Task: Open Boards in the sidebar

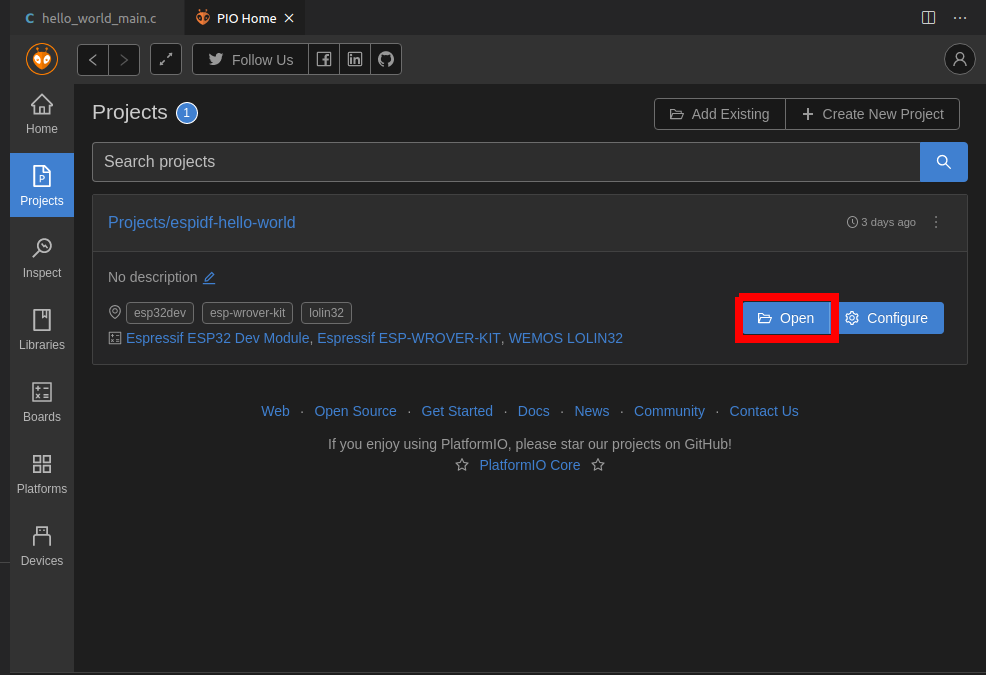Action: (42, 401)
